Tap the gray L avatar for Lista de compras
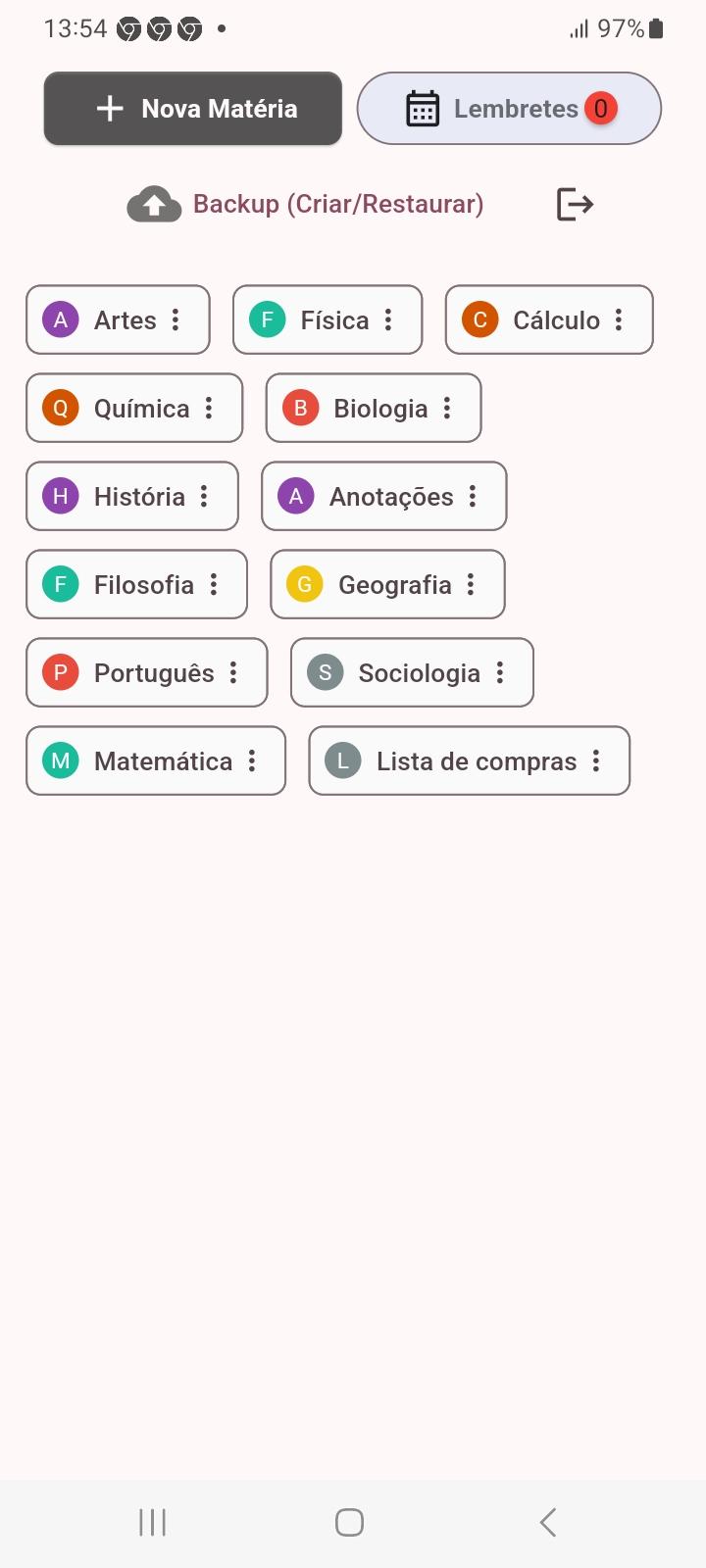706x1568 pixels. (343, 761)
